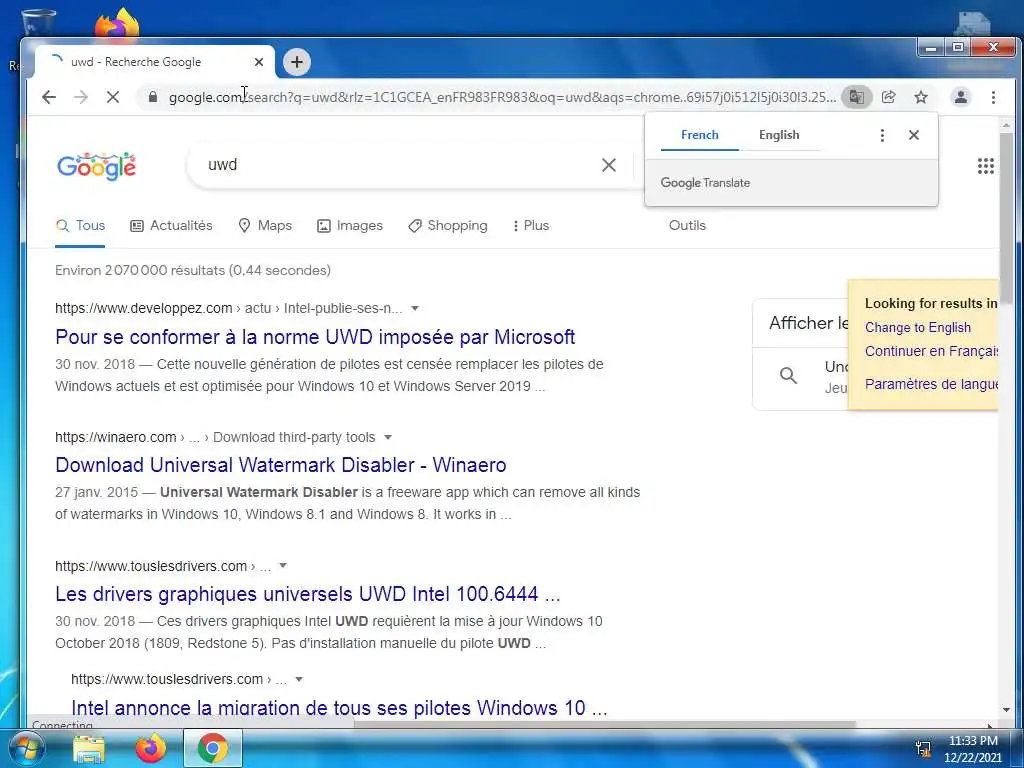Click the 'Environ 2 070 000 résultats' text
This screenshot has height=768, width=1024.
click(193, 270)
